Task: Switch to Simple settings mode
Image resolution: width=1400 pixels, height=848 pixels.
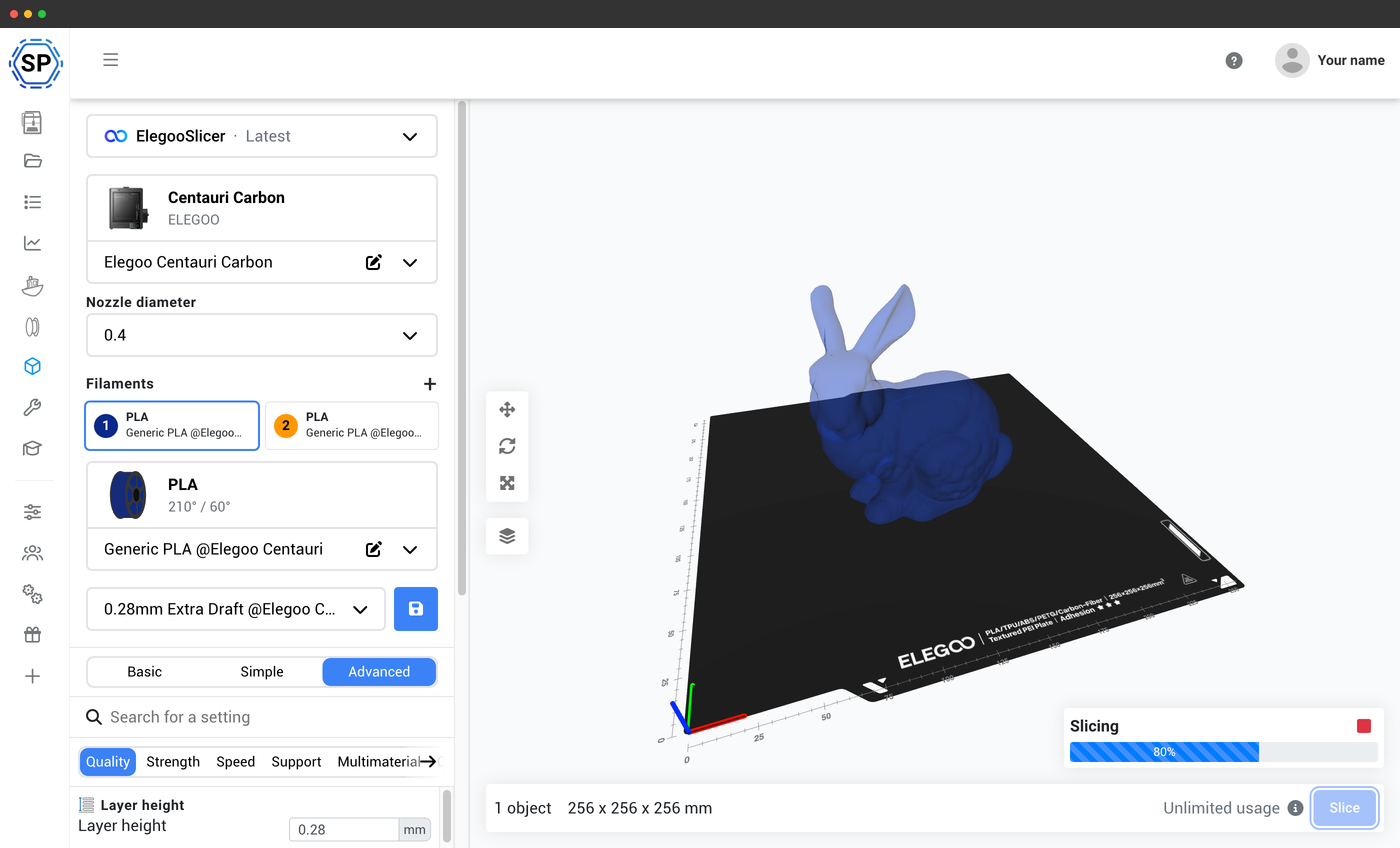Action: tap(262, 672)
